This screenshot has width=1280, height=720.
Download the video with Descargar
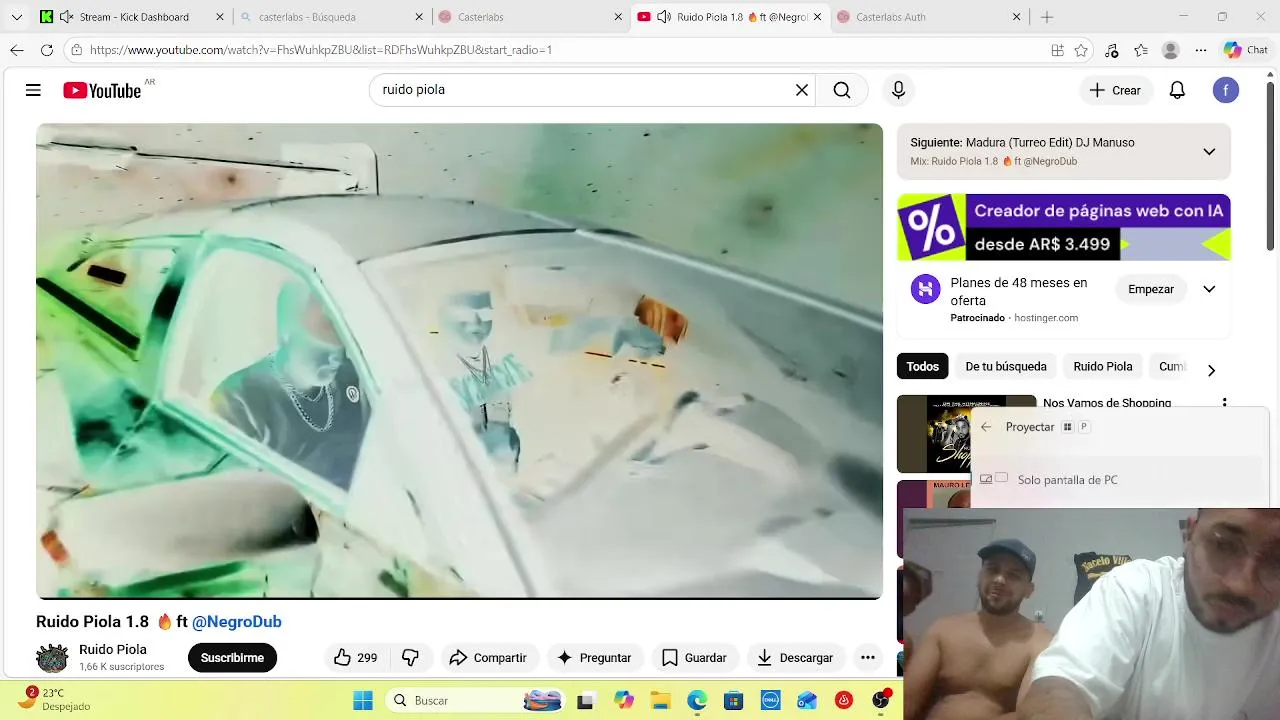pyautogui.click(x=795, y=657)
